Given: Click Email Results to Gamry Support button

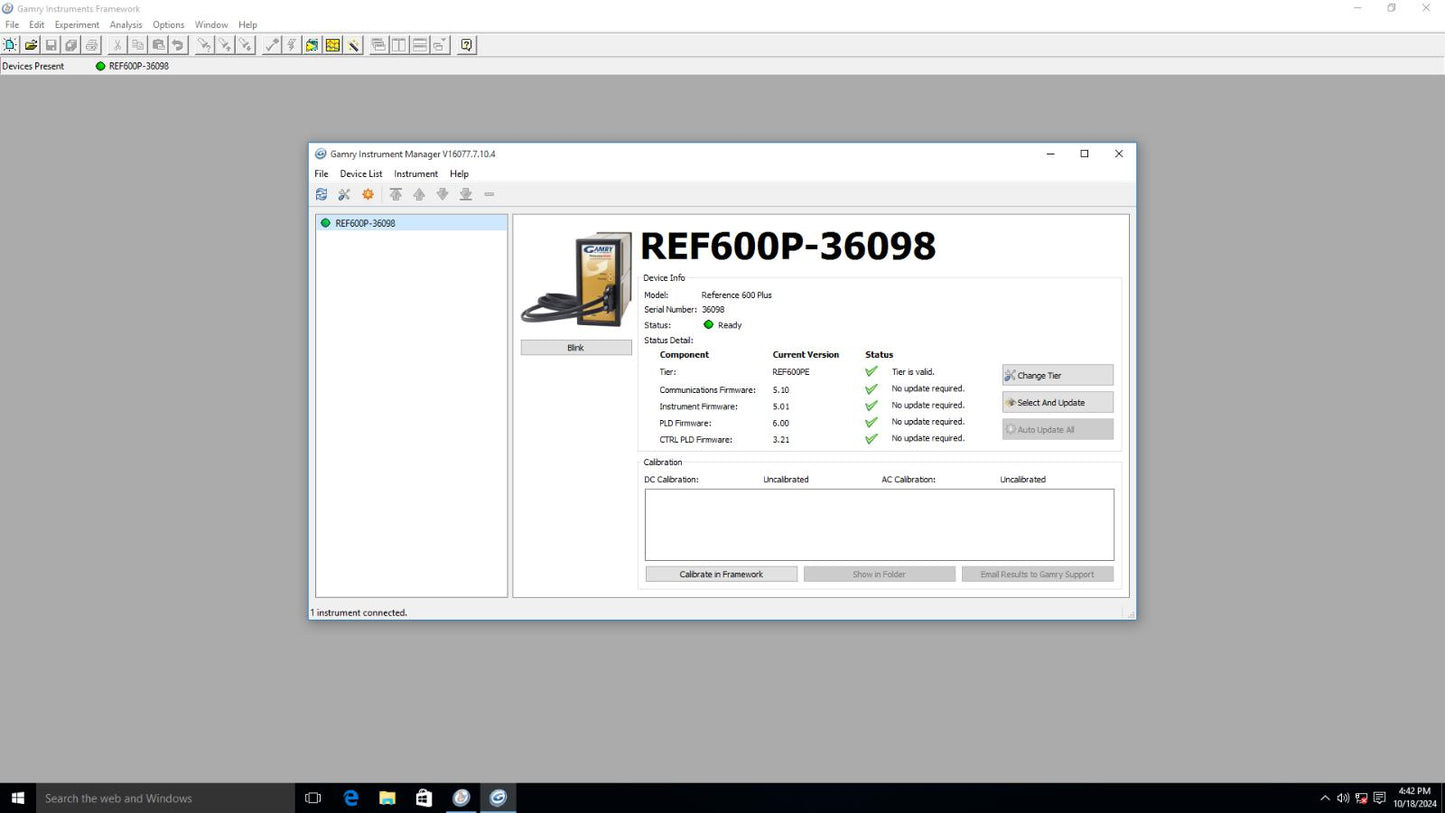Looking at the screenshot, I should click(1037, 574).
